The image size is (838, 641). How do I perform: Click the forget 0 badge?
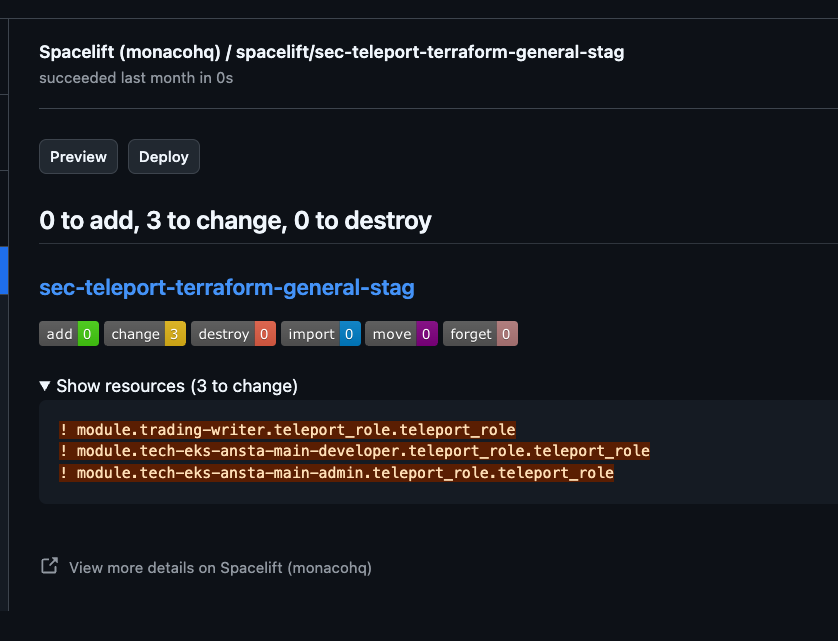[x=480, y=334]
